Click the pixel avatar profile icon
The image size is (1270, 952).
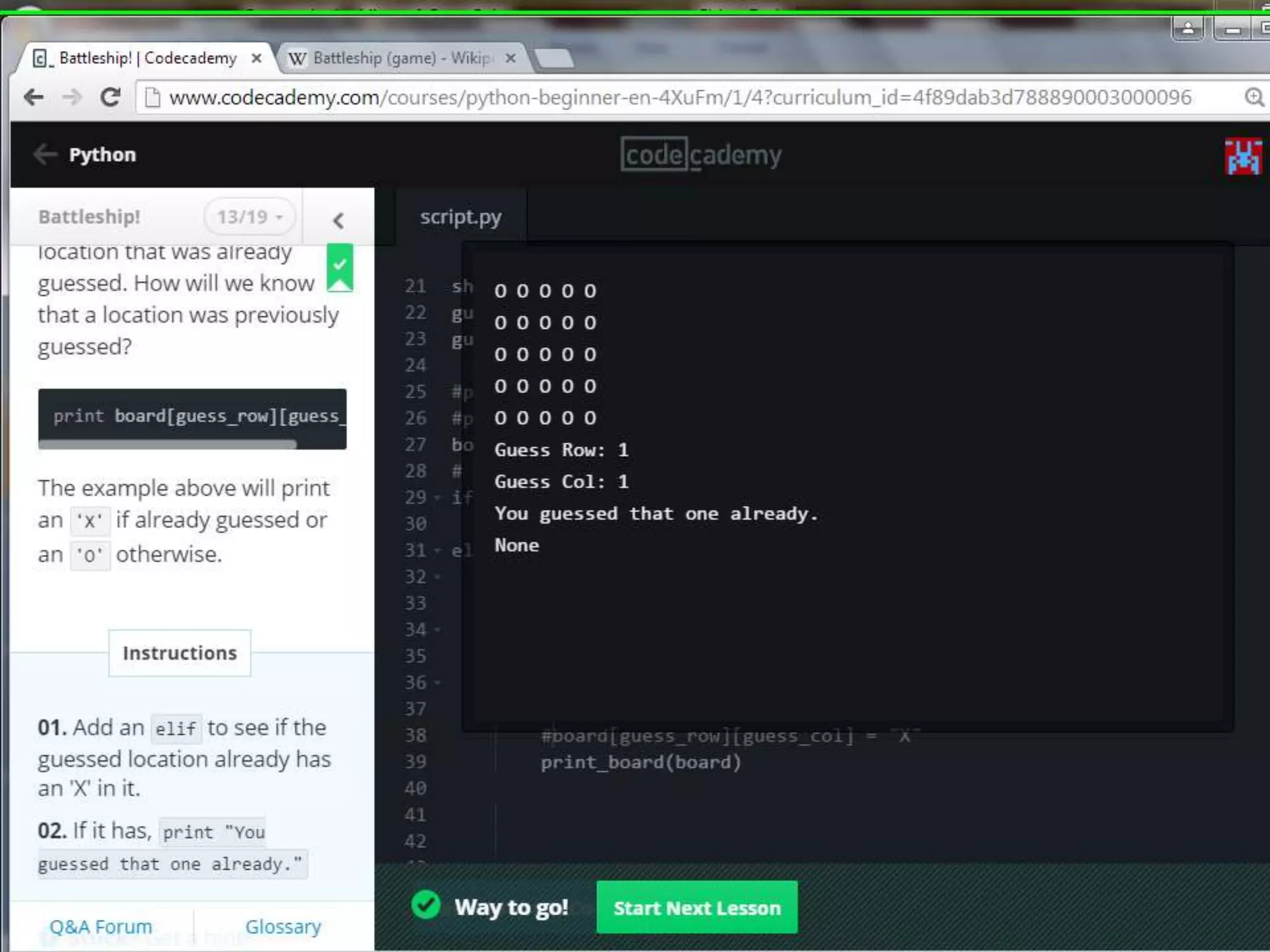[1243, 156]
